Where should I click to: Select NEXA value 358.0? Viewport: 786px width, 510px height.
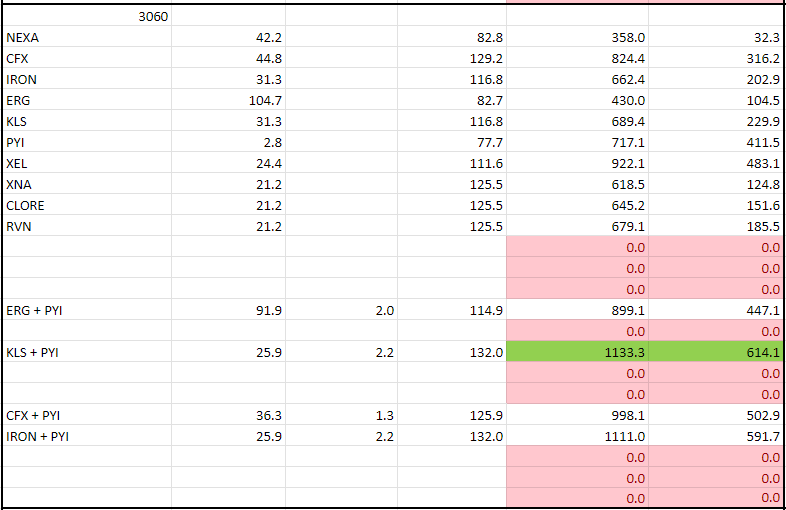click(x=577, y=37)
